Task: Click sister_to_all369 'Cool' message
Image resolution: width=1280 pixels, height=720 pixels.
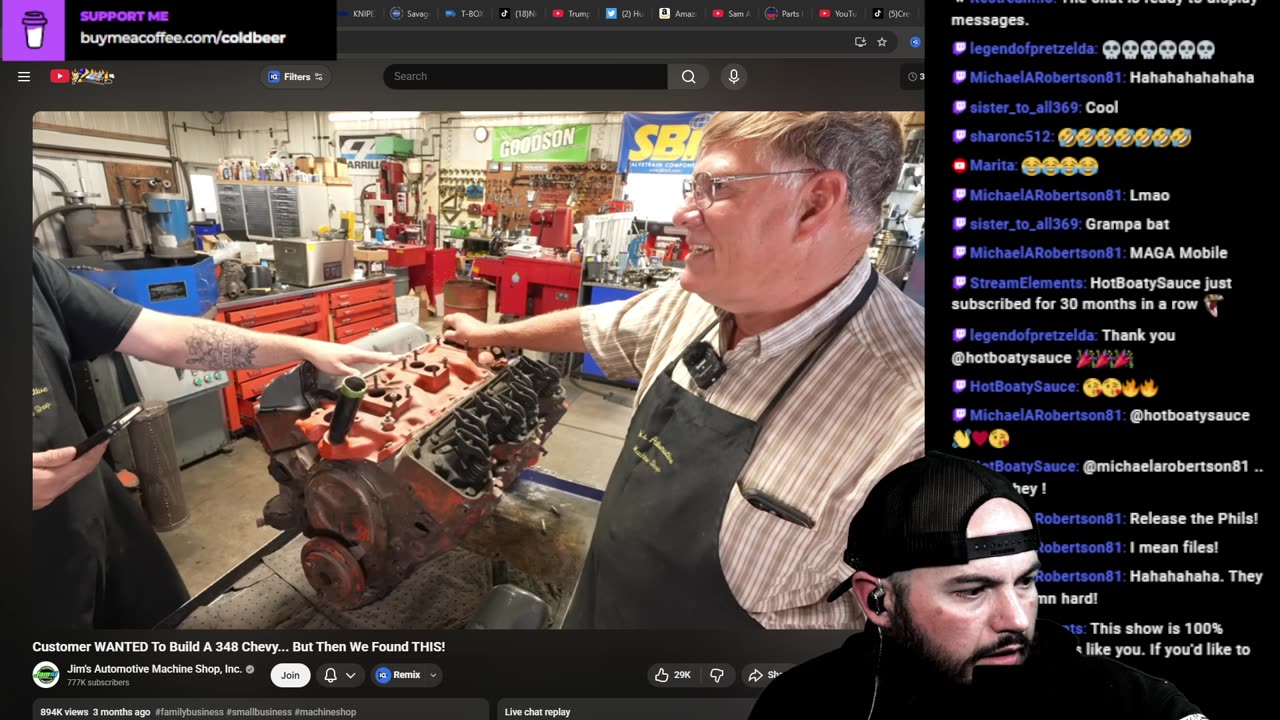Action: coord(1035,107)
